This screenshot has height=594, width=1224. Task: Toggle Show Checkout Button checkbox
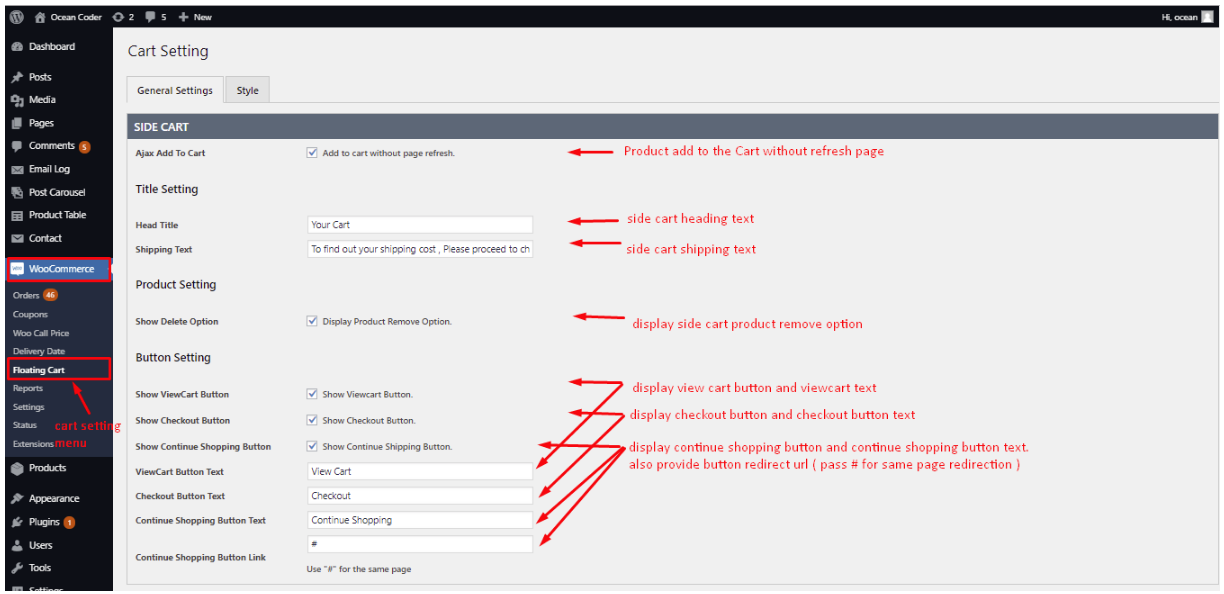point(313,420)
